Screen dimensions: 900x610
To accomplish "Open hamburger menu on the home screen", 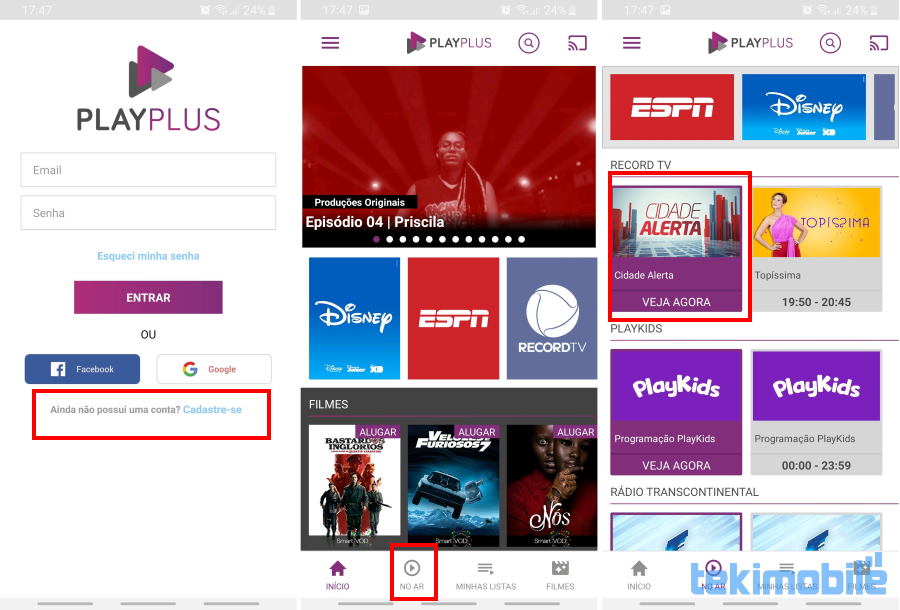I will (330, 43).
